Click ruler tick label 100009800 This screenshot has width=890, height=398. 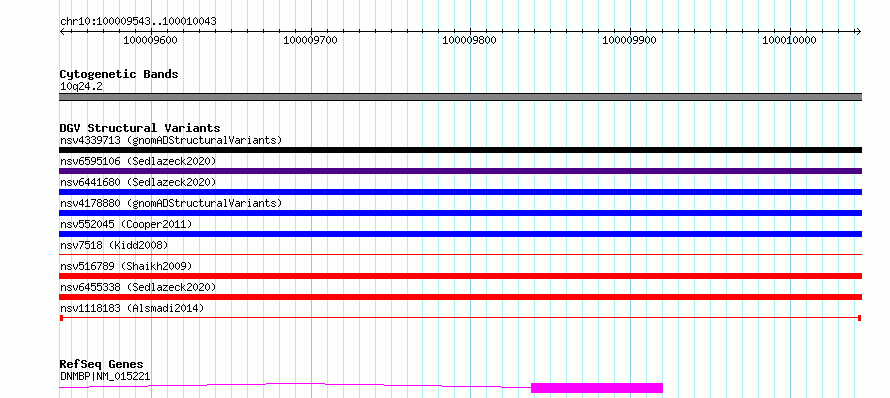tap(470, 40)
